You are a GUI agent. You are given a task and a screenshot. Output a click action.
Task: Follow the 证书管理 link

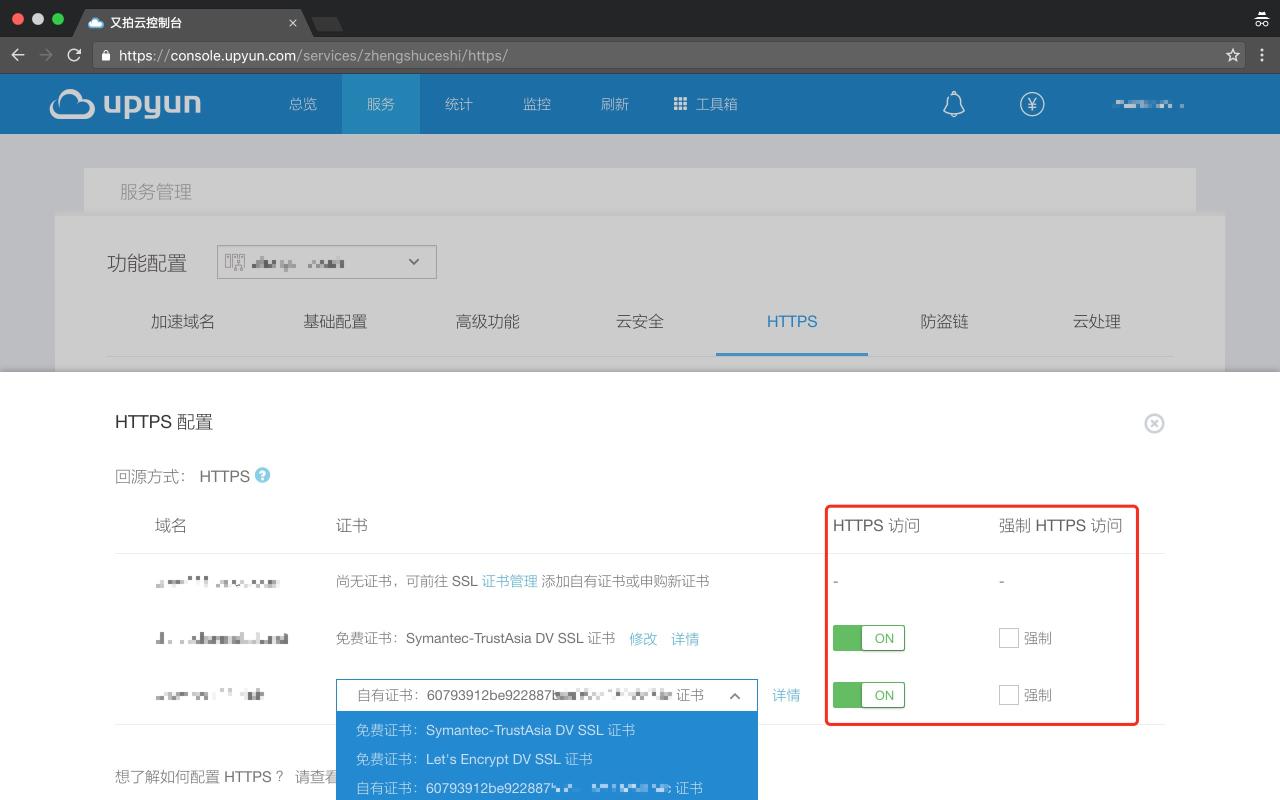tap(509, 581)
